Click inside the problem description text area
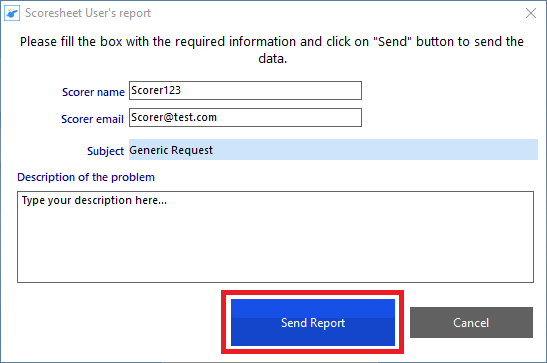547x363 pixels. click(275, 237)
